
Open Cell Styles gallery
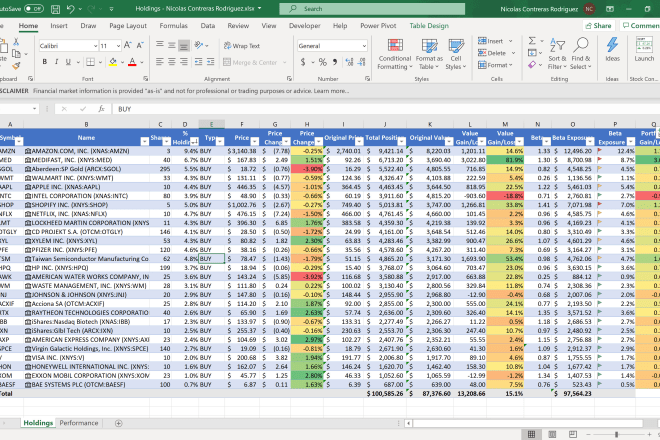click(456, 54)
